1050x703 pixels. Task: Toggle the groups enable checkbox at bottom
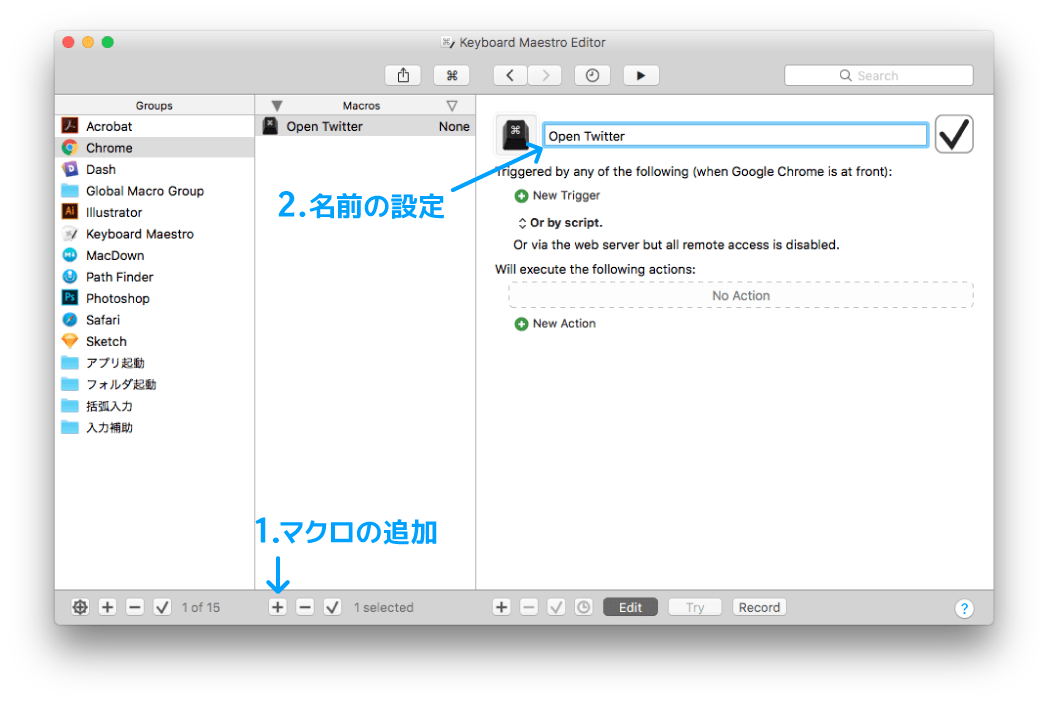pos(161,607)
